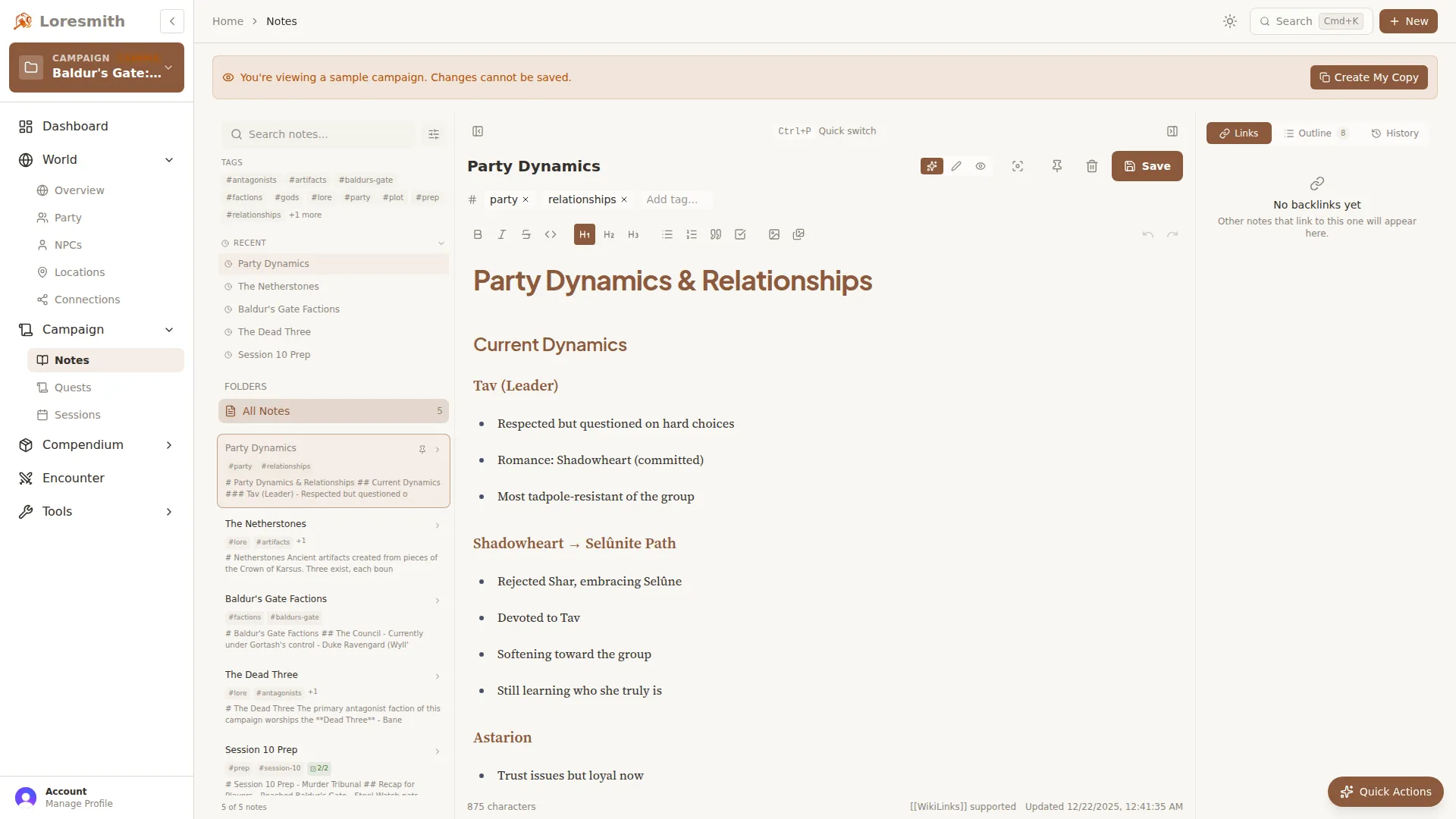Viewport: 1456px width, 819px height.
Task: Switch to preview with the eye icon
Action: tap(981, 165)
